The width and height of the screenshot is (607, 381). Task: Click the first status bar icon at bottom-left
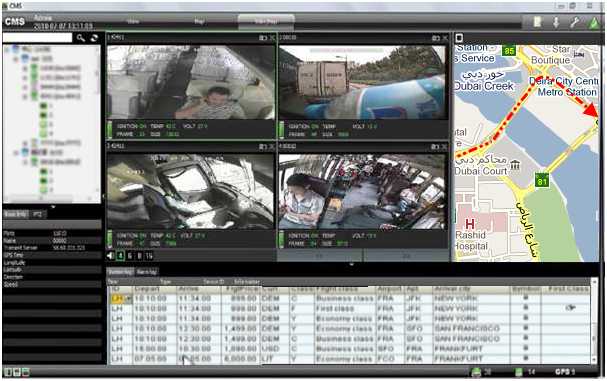(8, 372)
